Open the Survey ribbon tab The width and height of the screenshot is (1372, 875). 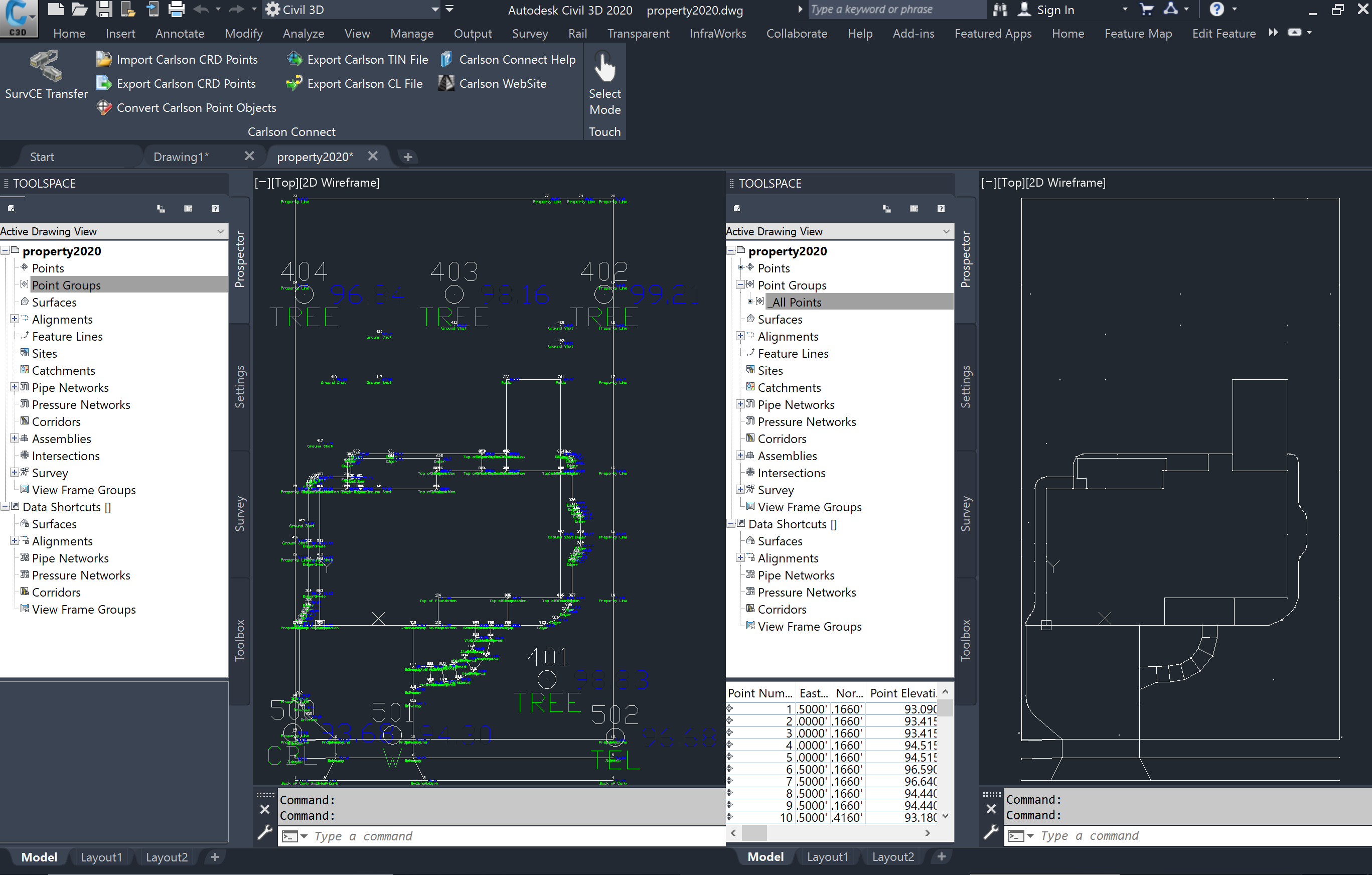click(529, 34)
